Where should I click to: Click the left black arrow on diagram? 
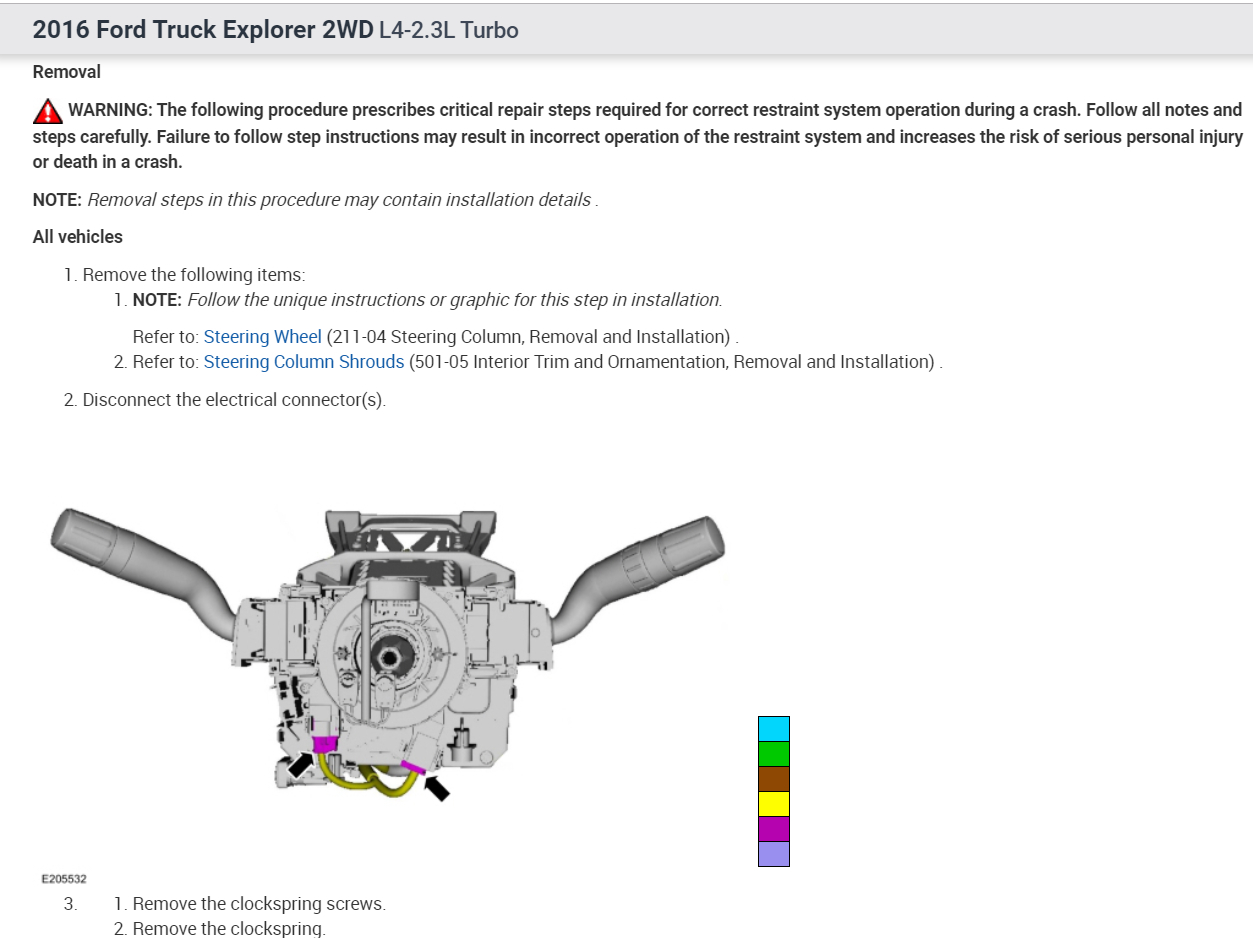click(300, 765)
